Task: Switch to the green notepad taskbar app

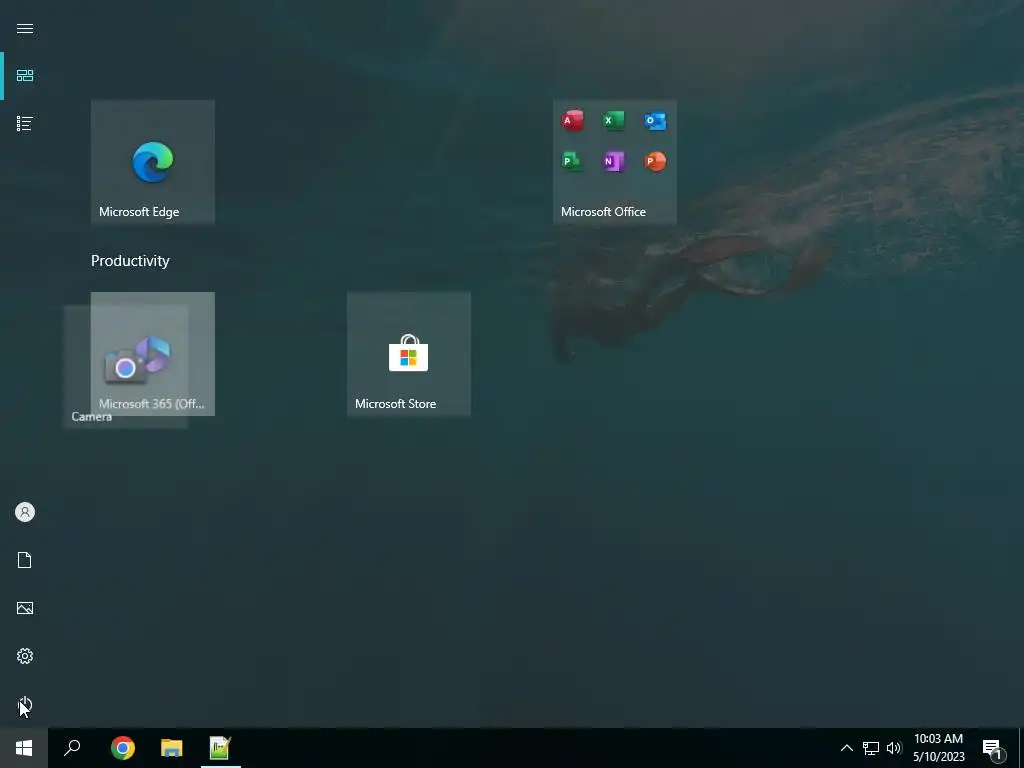Action: (220, 748)
